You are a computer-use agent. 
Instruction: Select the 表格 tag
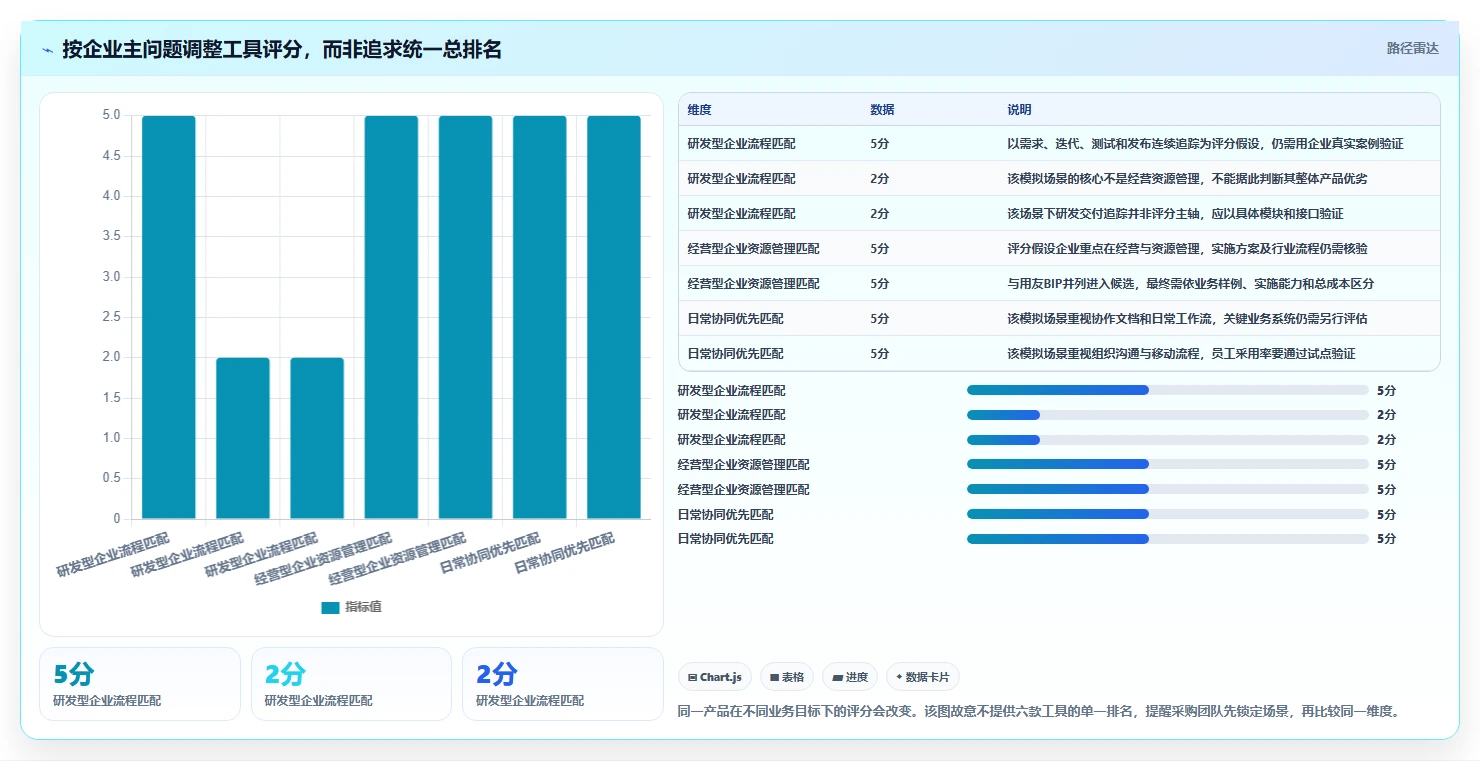(x=787, y=677)
